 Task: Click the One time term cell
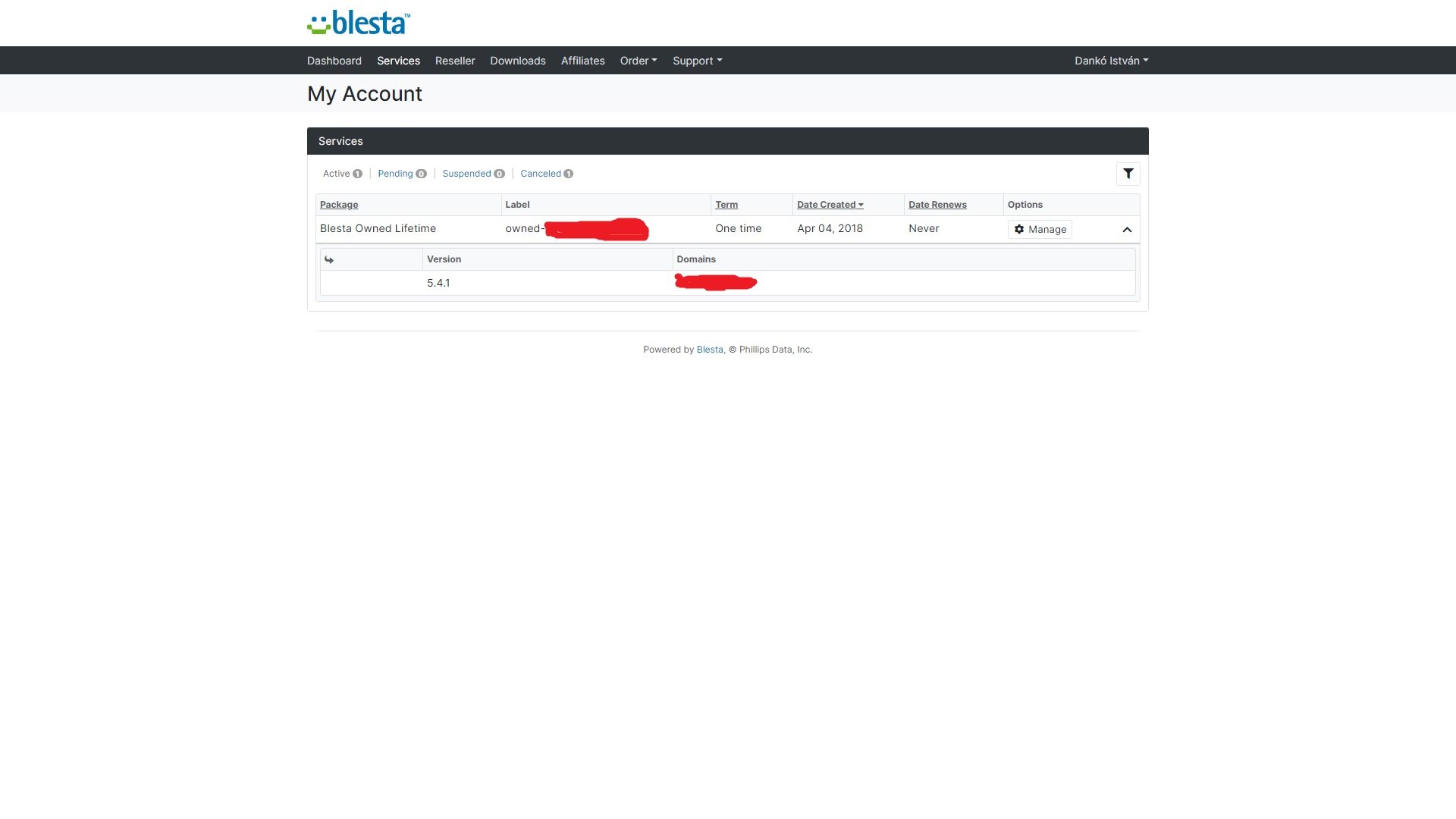tap(739, 228)
